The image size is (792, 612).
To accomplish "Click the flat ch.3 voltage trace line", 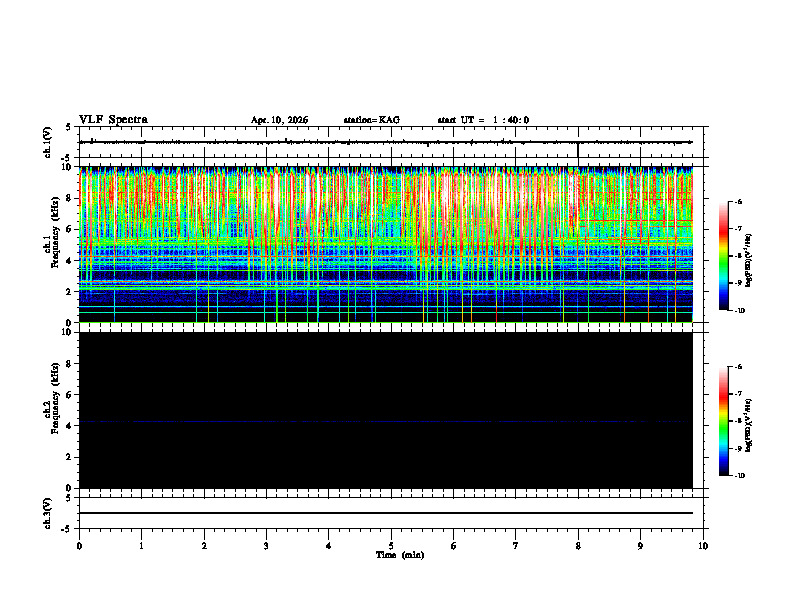I will [386, 513].
